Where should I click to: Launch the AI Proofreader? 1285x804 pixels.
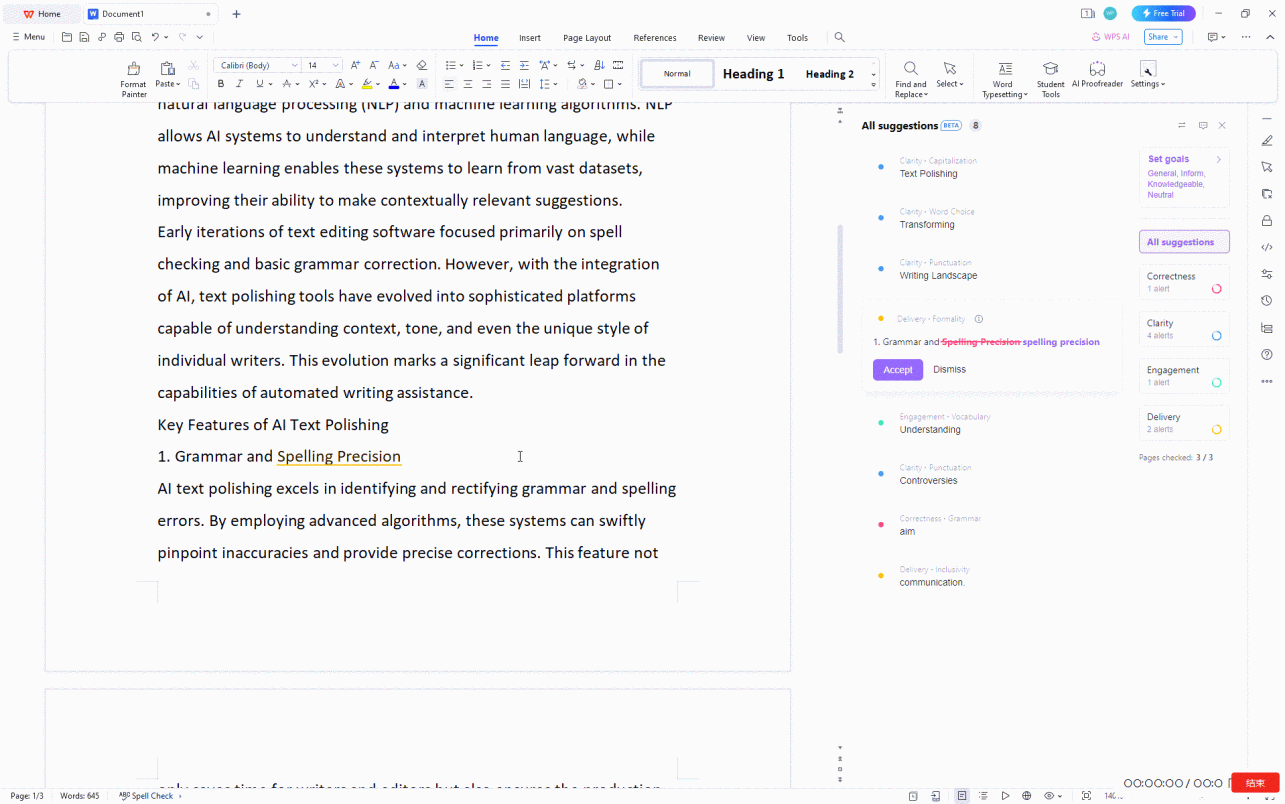point(1097,75)
